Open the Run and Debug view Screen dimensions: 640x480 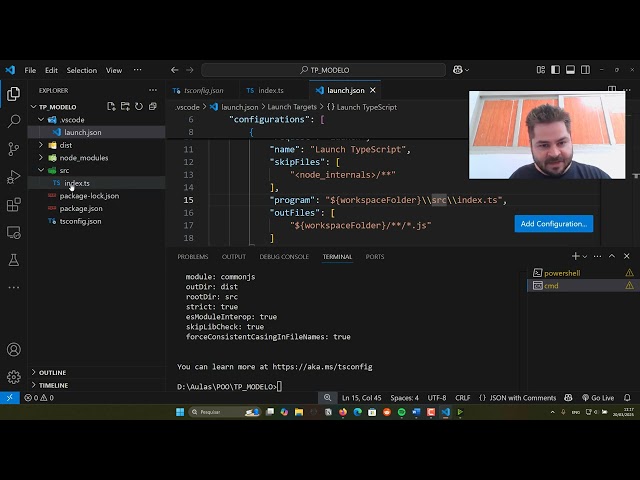pos(13,177)
